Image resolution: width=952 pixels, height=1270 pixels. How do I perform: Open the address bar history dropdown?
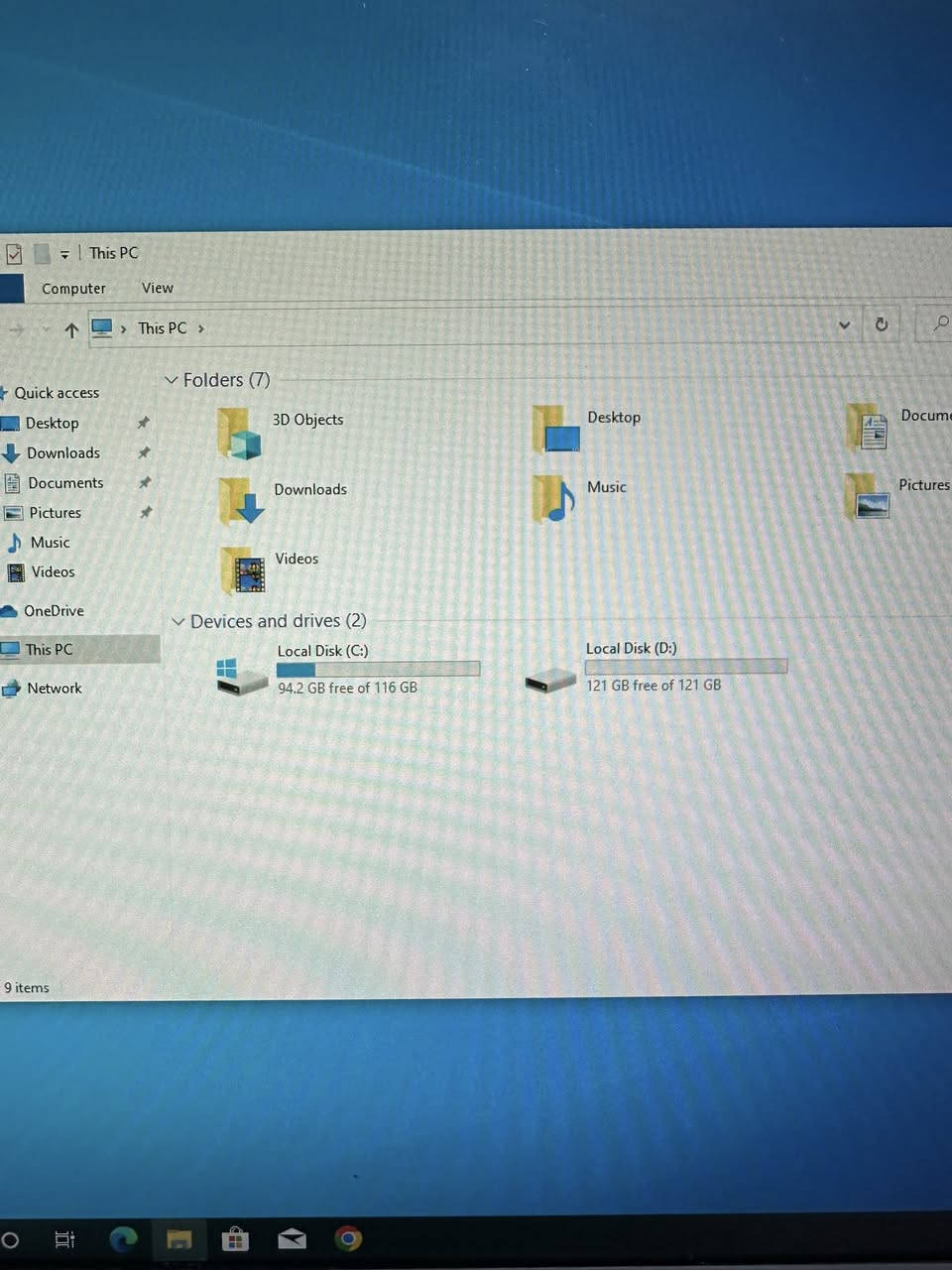(844, 324)
